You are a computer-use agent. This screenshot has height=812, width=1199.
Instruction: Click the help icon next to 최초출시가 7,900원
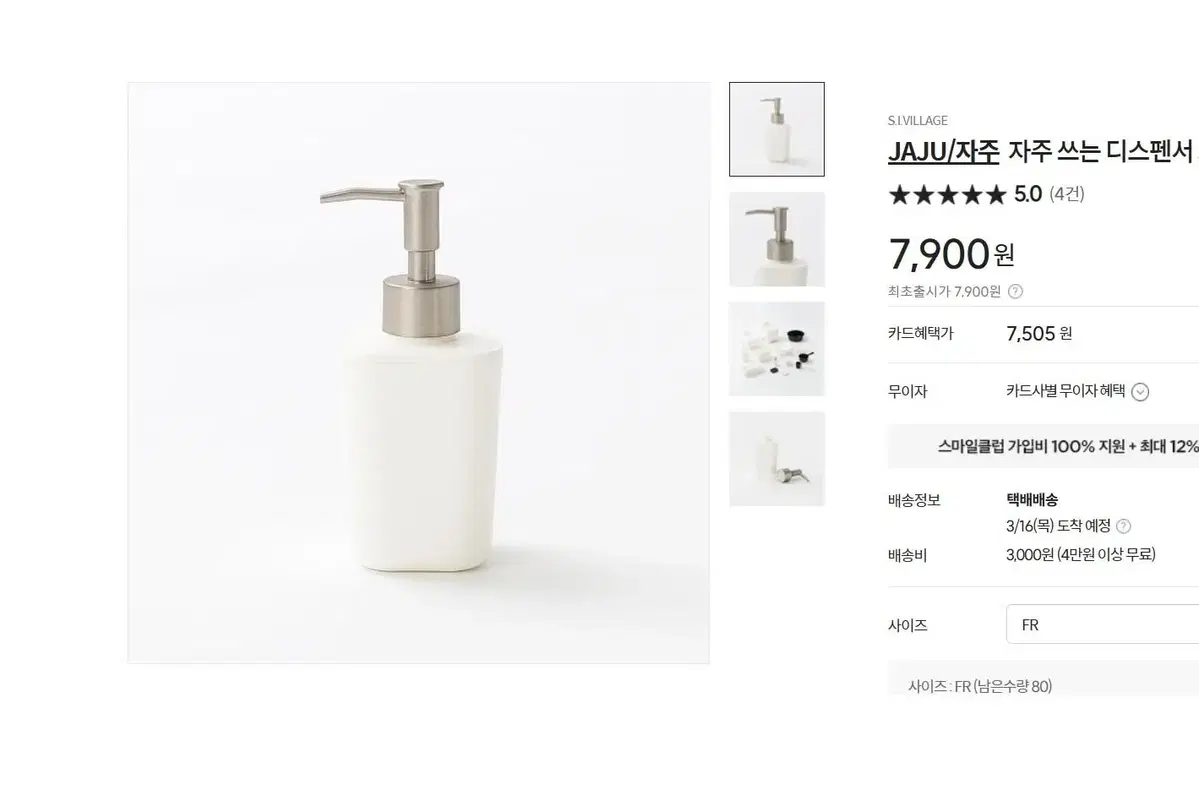click(1015, 291)
